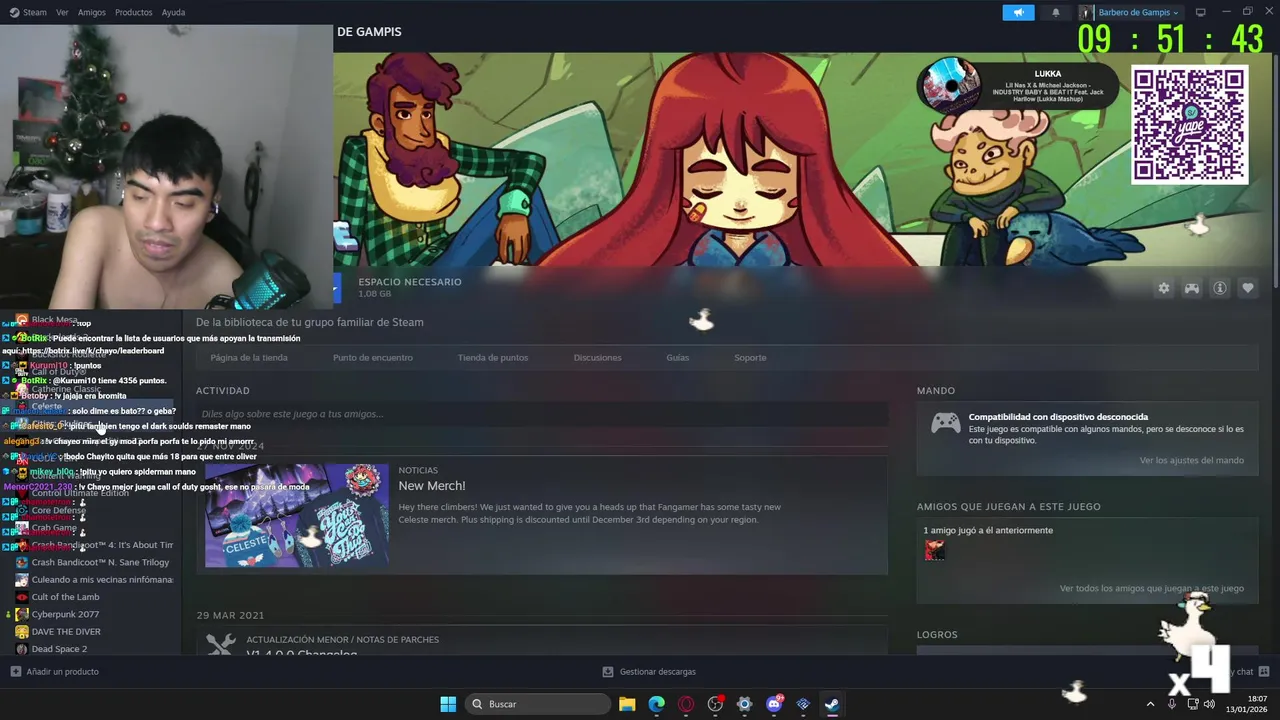
Task: Show hidden system tray icons chevron
Action: (1150, 704)
